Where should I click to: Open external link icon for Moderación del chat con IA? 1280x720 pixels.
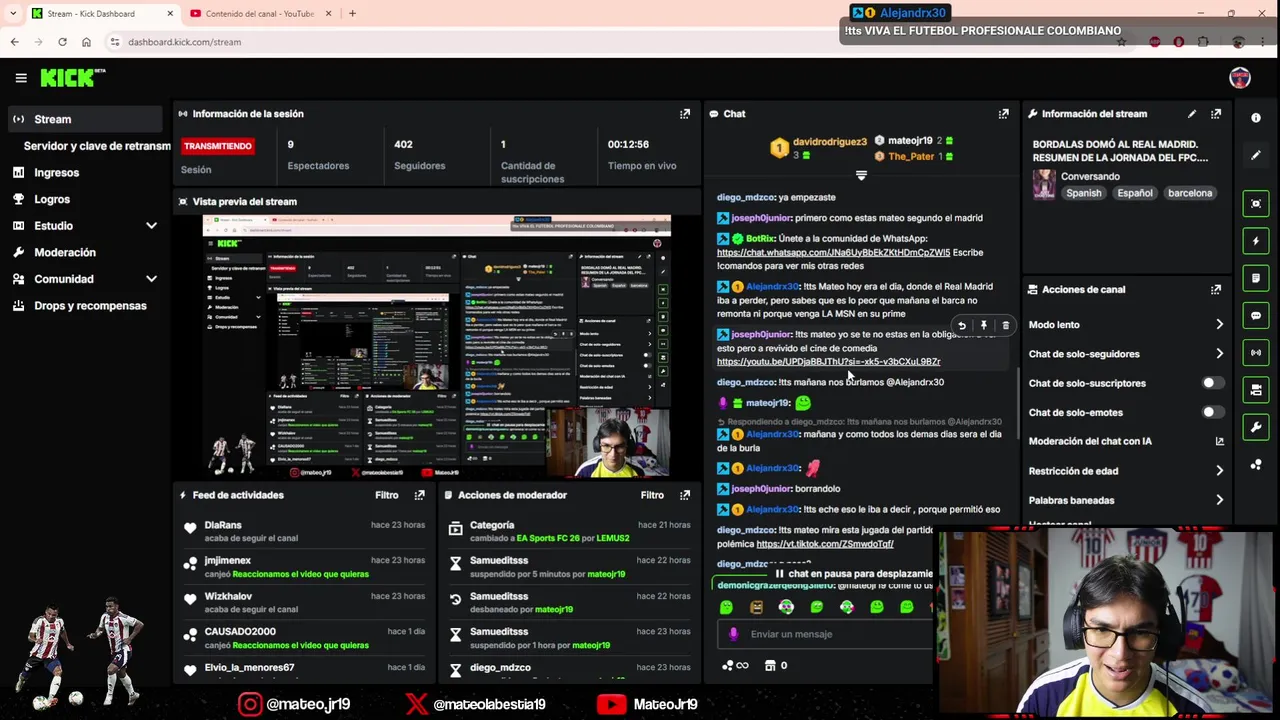pyautogui.click(x=1219, y=441)
